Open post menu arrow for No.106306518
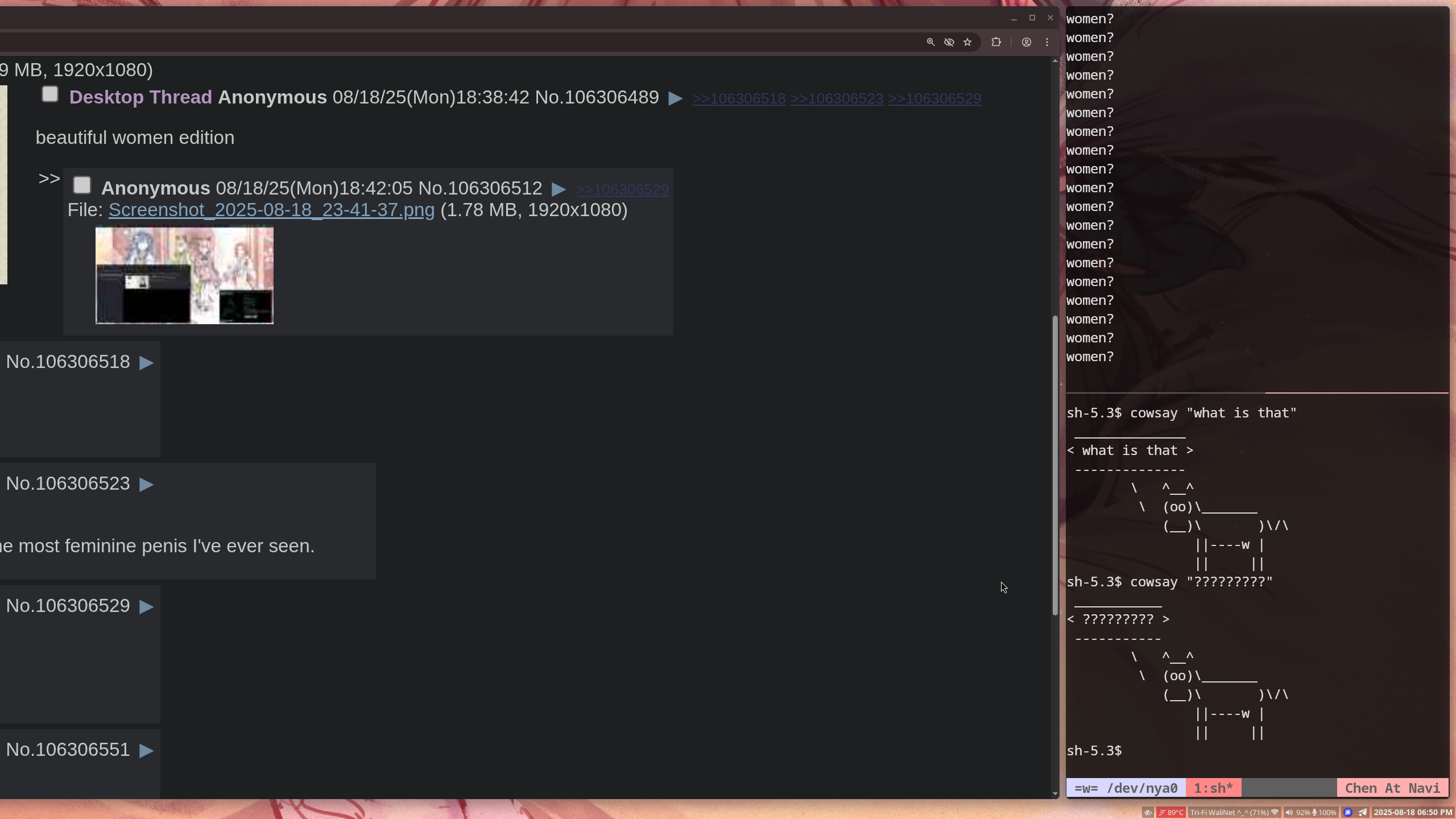This screenshot has height=819, width=1456. pyautogui.click(x=146, y=363)
